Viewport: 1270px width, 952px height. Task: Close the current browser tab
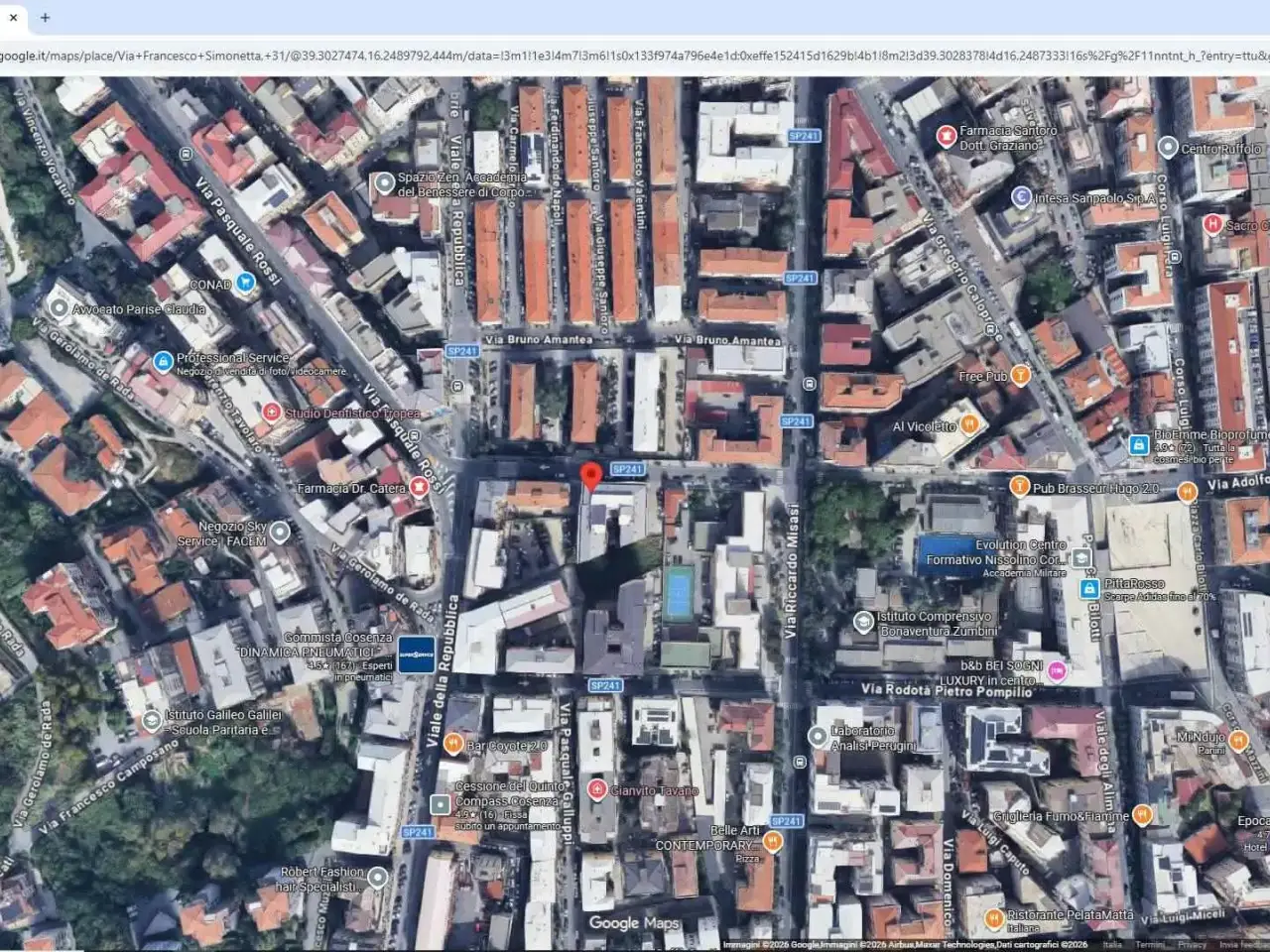click(x=13, y=17)
